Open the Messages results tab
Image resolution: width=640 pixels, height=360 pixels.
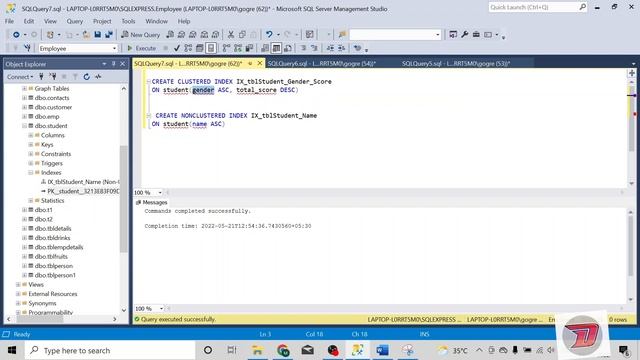tap(151, 202)
